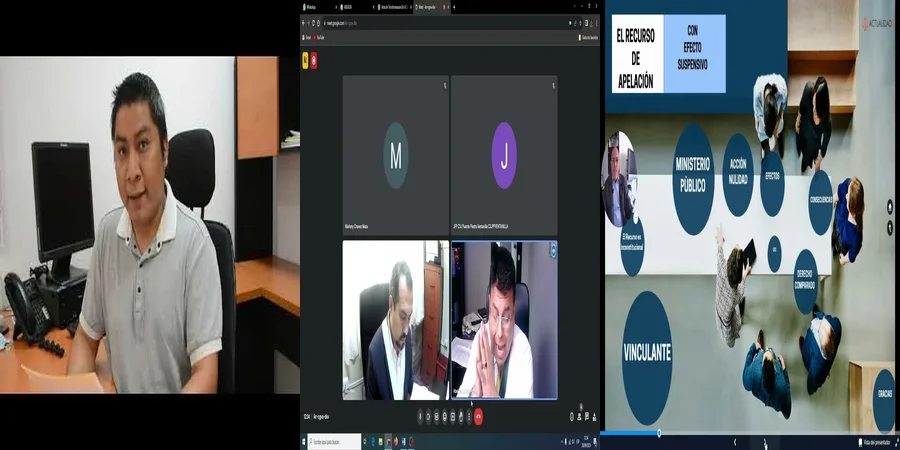The height and width of the screenshot is (450, 900).
Task: Open DERECHO COMPARADO topic circle
Action: [805, 281]
